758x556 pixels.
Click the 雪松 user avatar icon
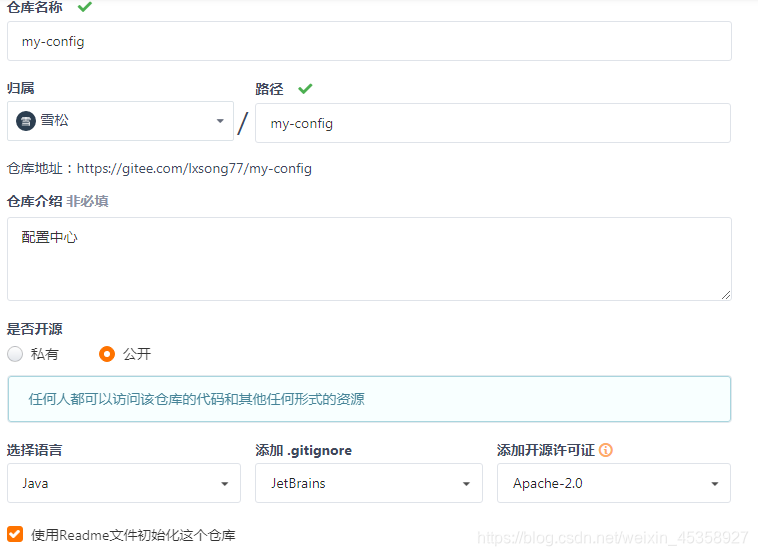tap(26, 121)
